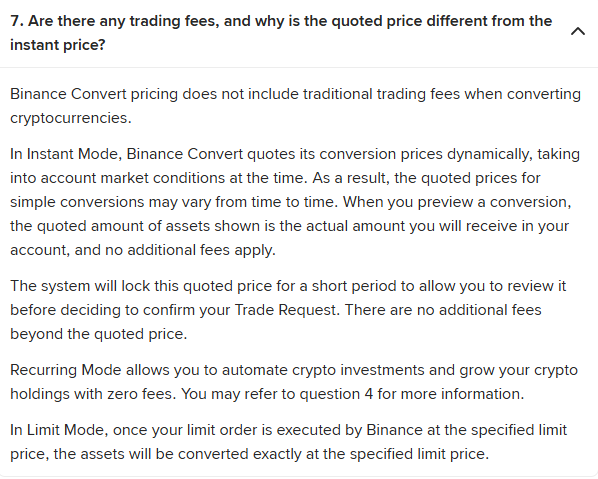The width and height of the screenshot is (598, 479).
Task: Click the divider line below the question heading
Action: click(x=299, y=68)
